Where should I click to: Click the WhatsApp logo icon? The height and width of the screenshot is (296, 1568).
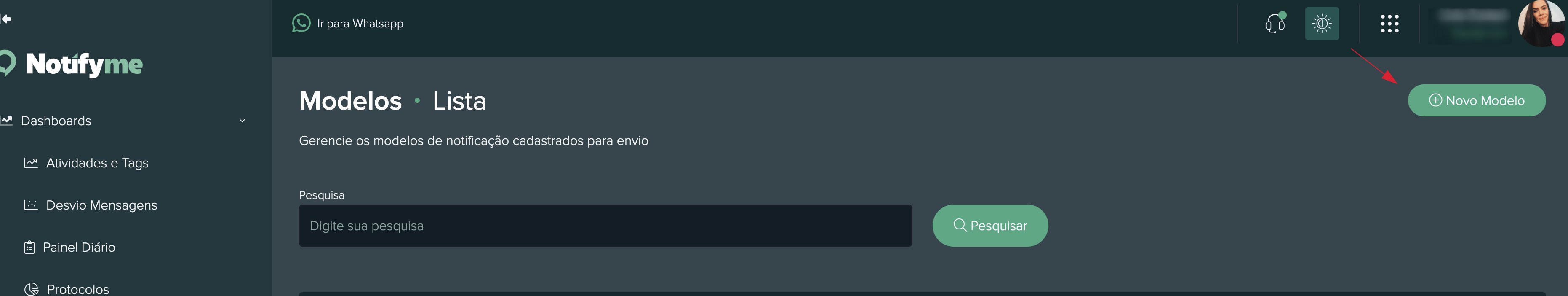click(301, 23)
